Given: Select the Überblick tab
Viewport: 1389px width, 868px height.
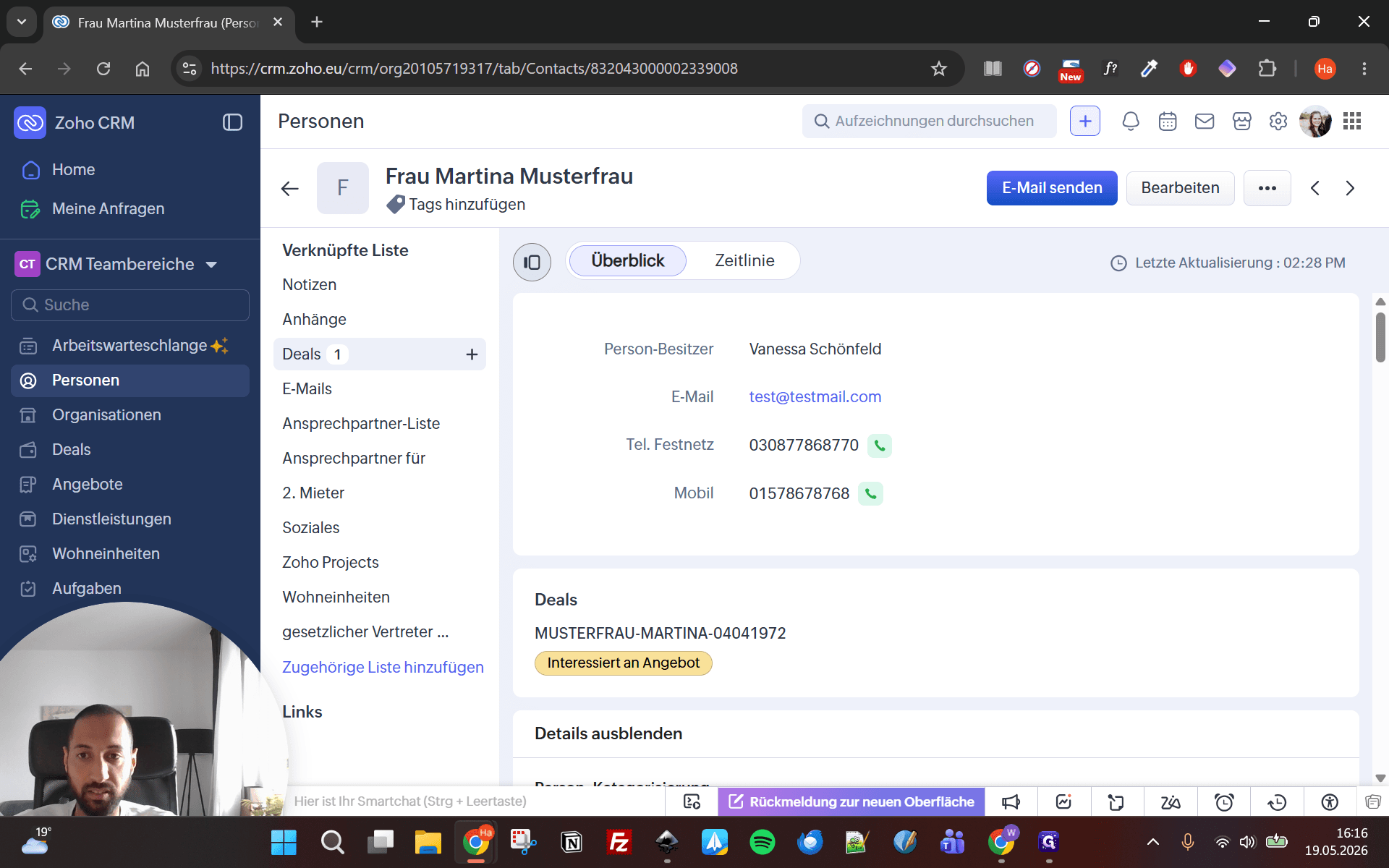Looking at the screenshot, I should [x=627, y=260].
